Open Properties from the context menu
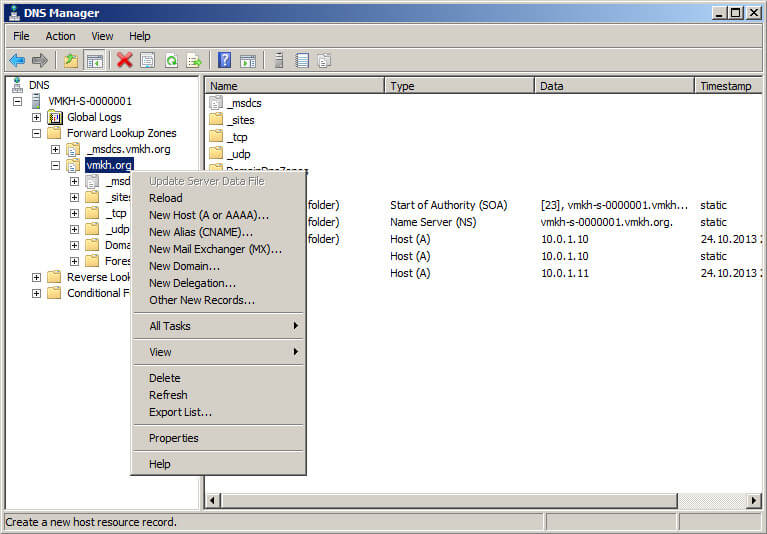The width and height of the screenshot is (767, 534). pyautogui.click(x=218, y=438)
